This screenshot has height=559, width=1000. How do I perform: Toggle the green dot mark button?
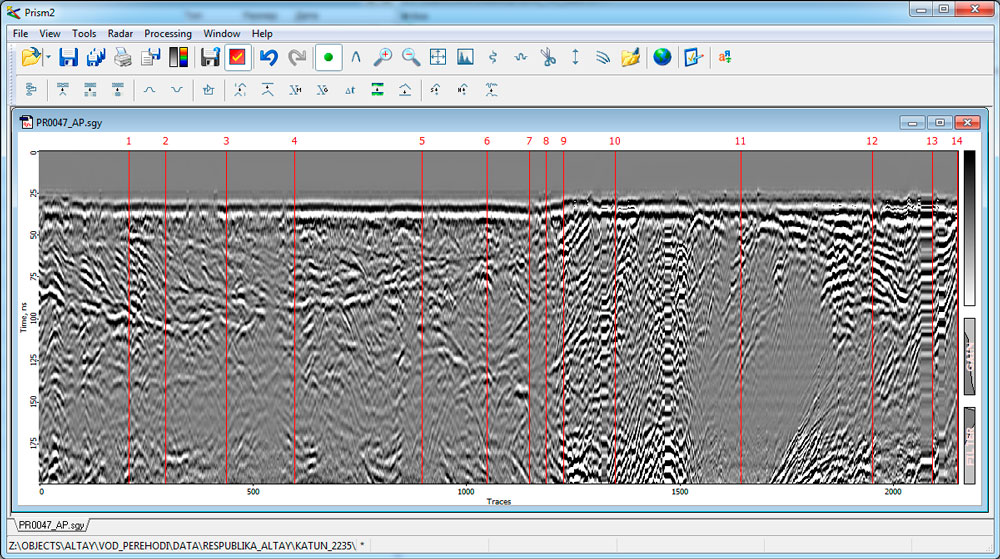(328, 58)
